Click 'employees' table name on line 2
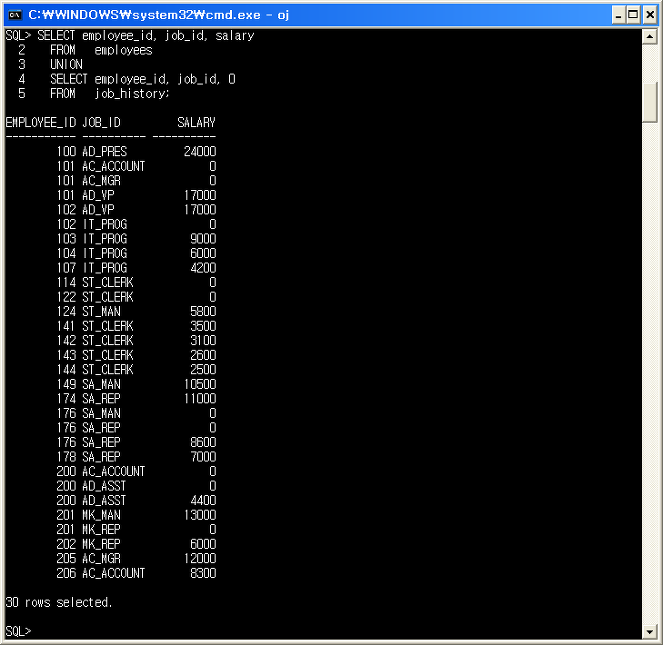 pyautogui.click(x=123, y=50)
